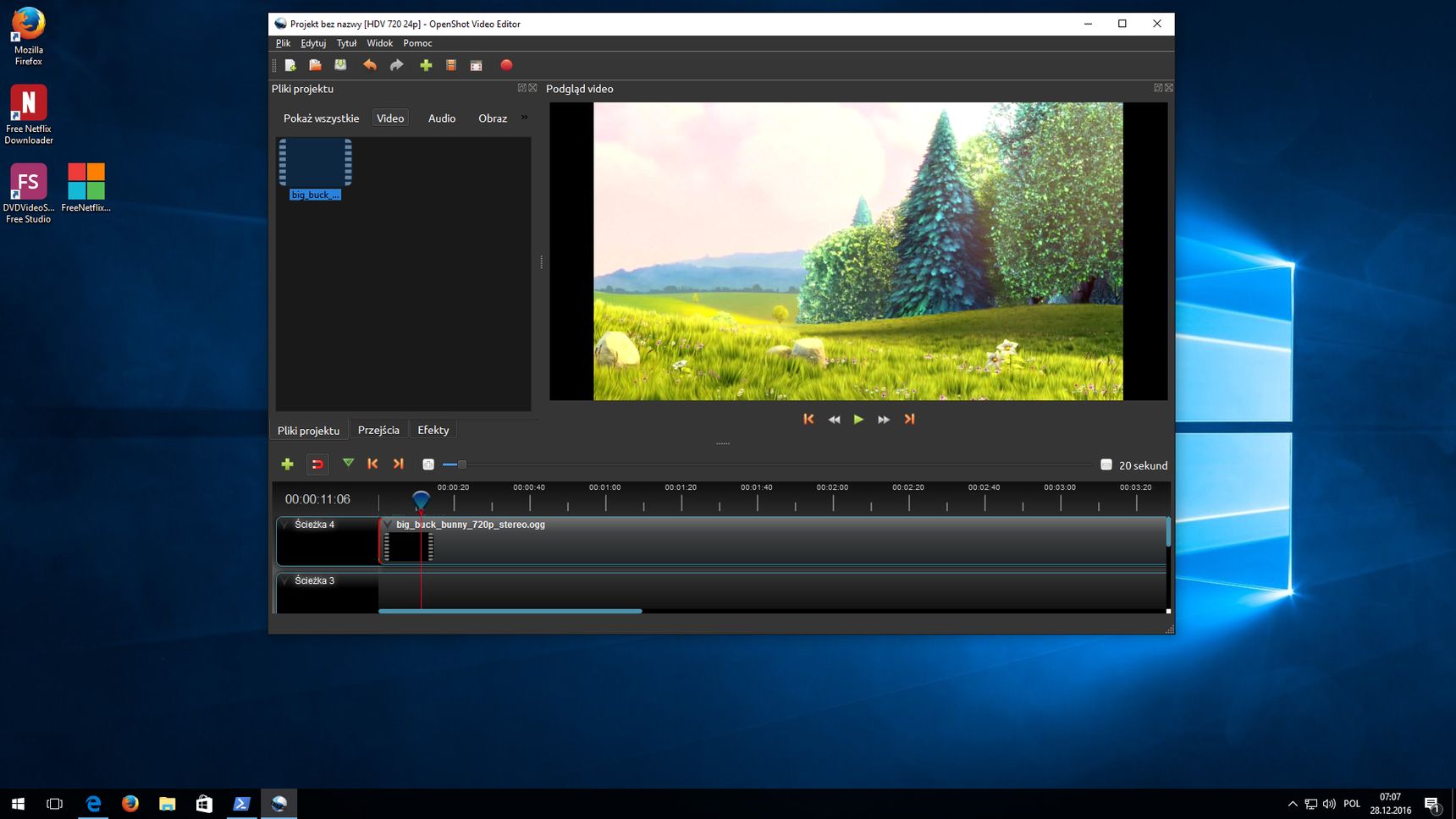The height and width of the screenshot is (819, 1456).
Task: Jump to start in video preview controls
Action: pos(808,419)
